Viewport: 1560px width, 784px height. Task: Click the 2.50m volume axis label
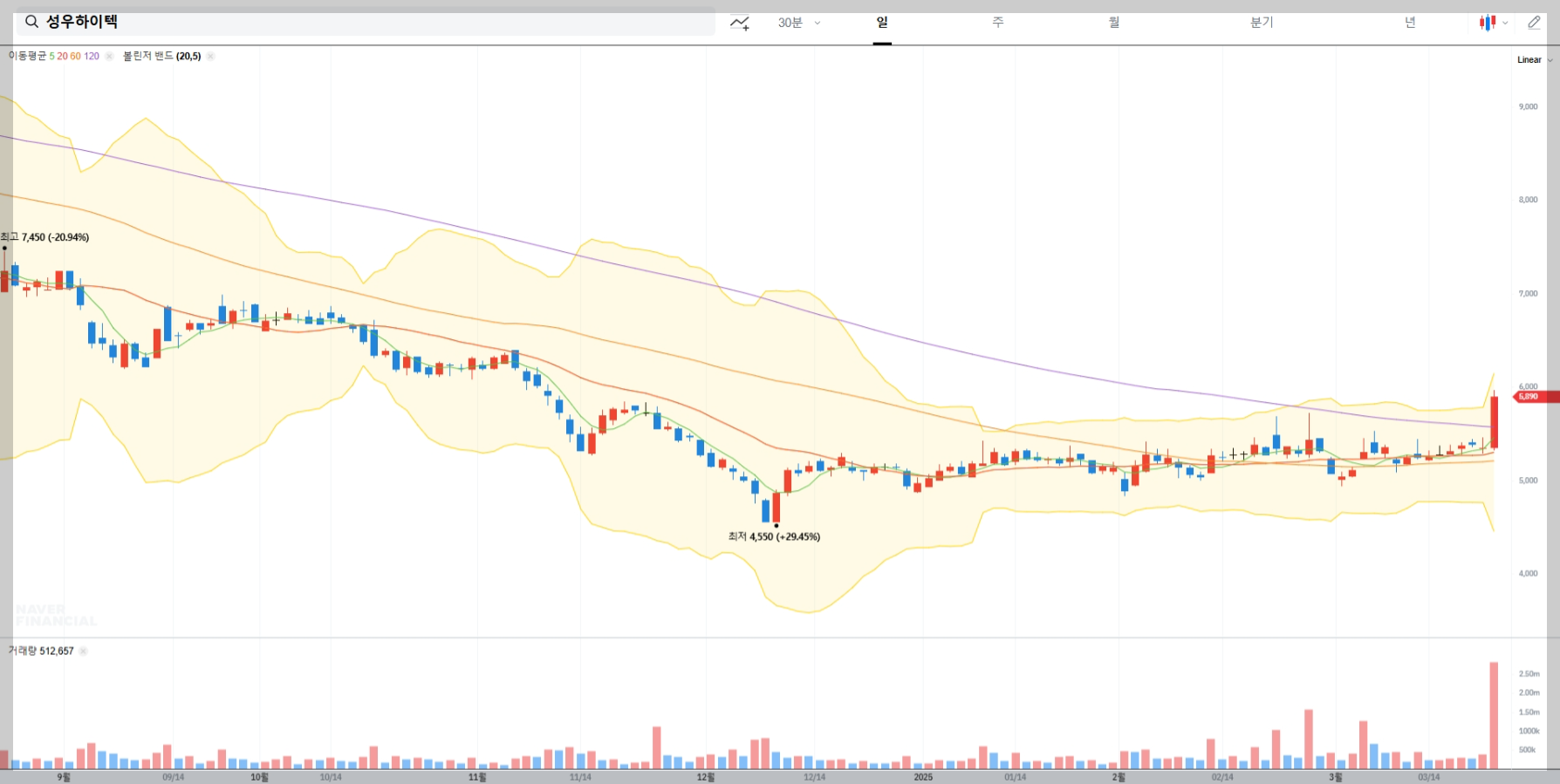1529,674
